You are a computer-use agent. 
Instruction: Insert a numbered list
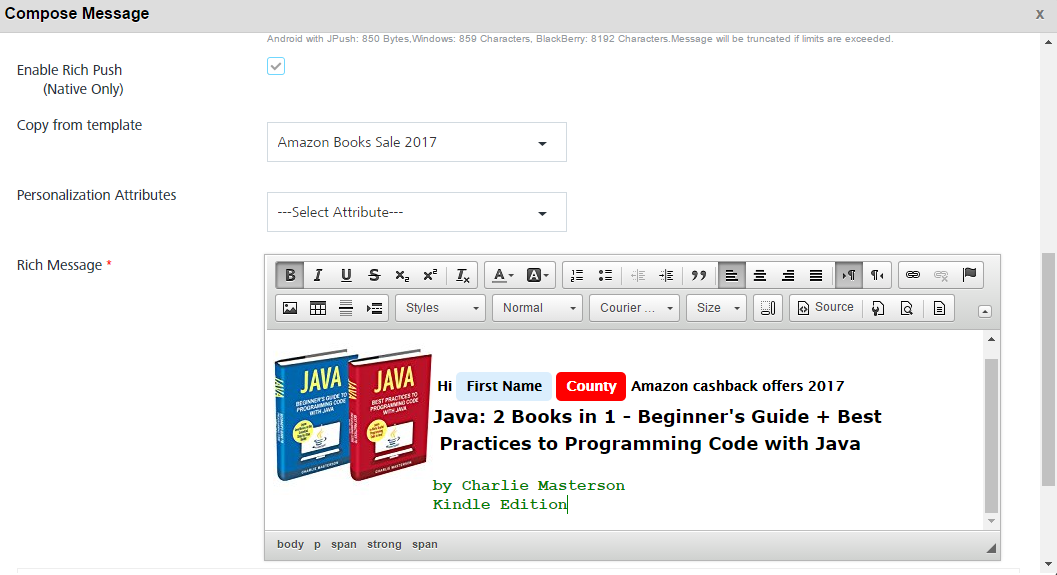click(x=577, y=275)
